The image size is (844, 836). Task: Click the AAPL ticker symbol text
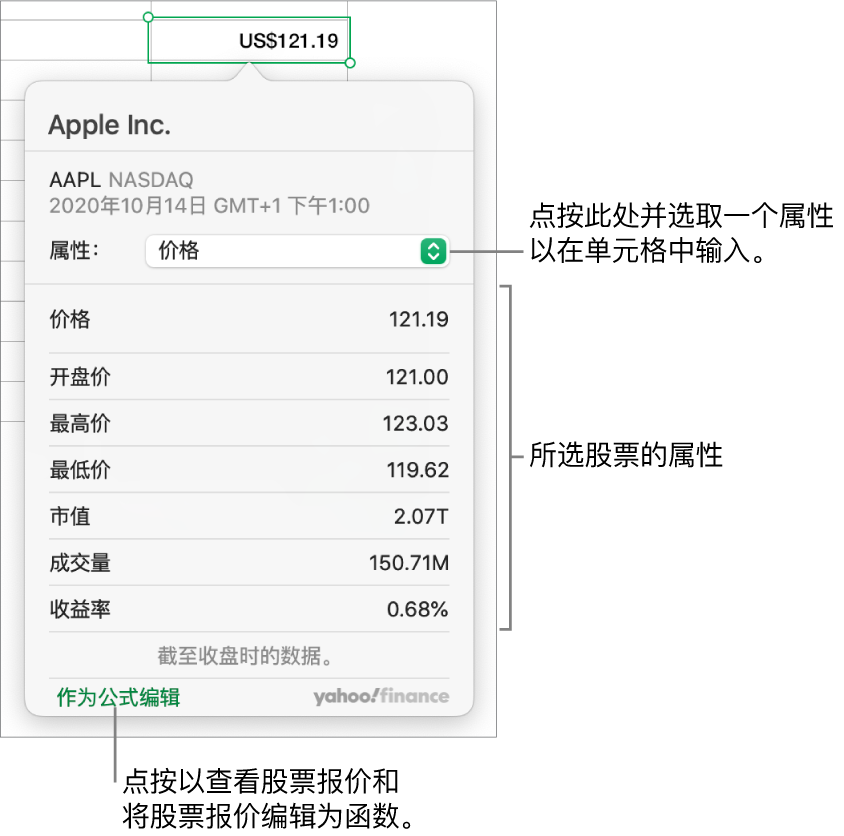coord(75,180)
